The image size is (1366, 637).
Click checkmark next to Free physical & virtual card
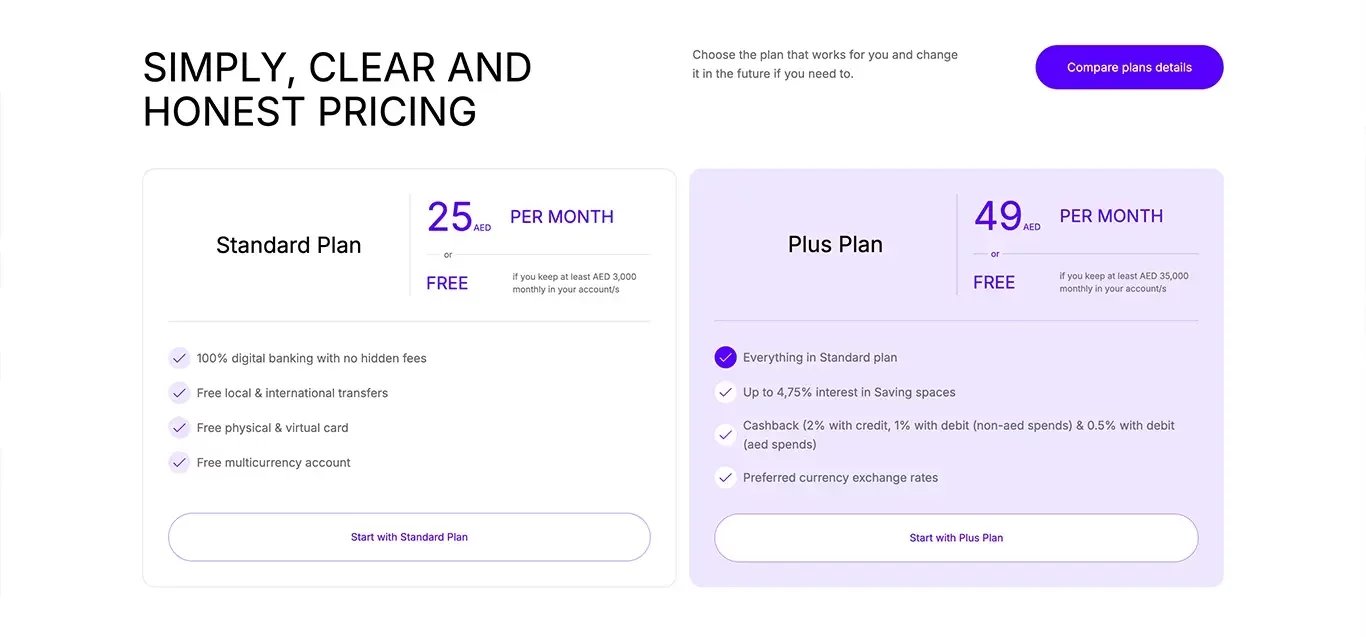(179, 428)
